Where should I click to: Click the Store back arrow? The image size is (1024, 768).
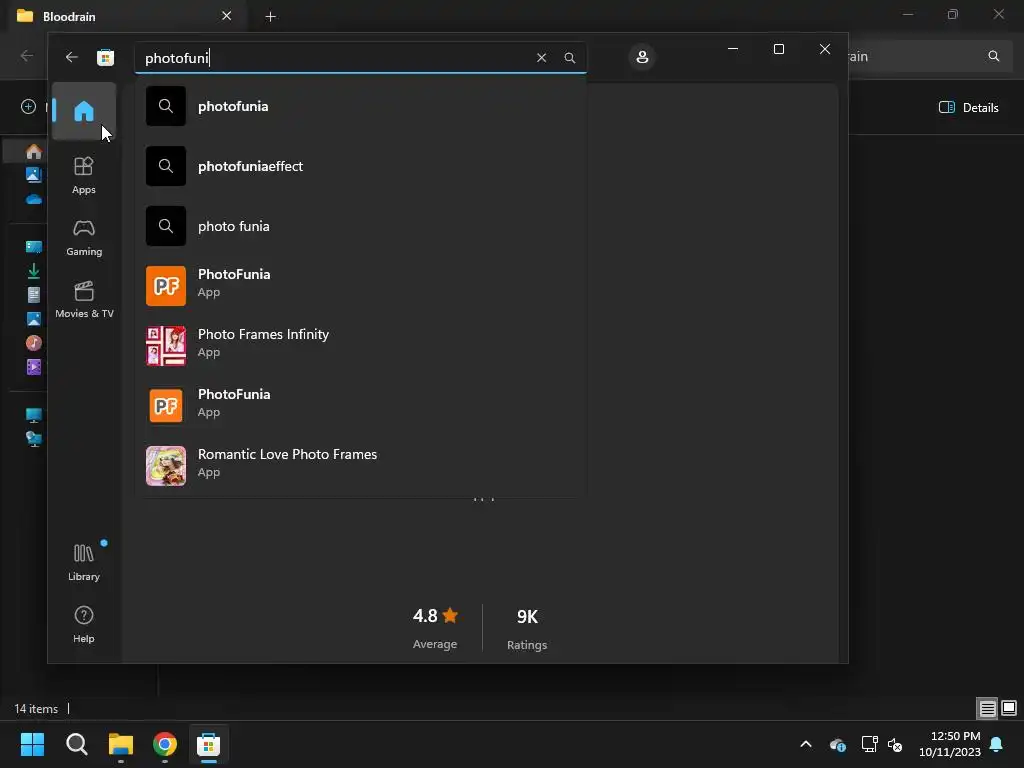click(72, 57)
